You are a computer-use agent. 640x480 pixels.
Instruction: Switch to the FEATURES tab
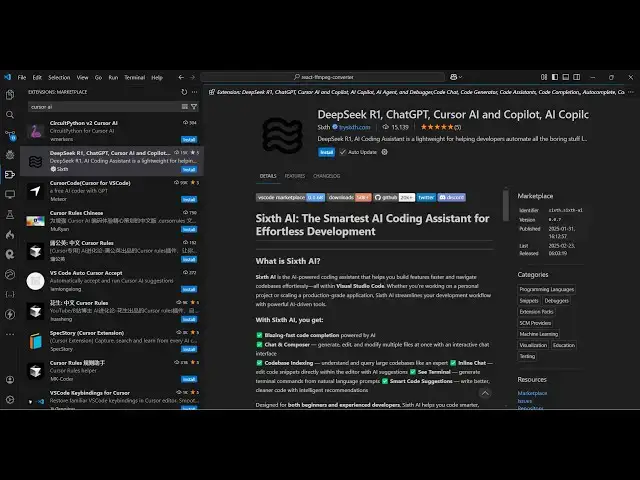(295, 176)
